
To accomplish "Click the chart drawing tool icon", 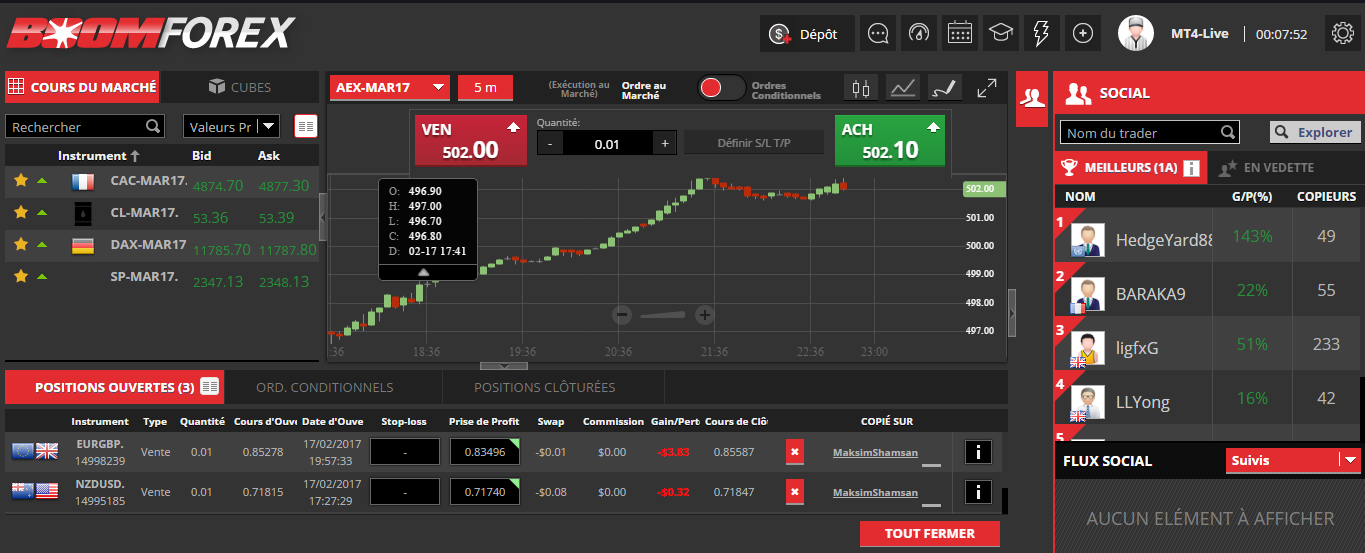I will [x=945, y=88].
